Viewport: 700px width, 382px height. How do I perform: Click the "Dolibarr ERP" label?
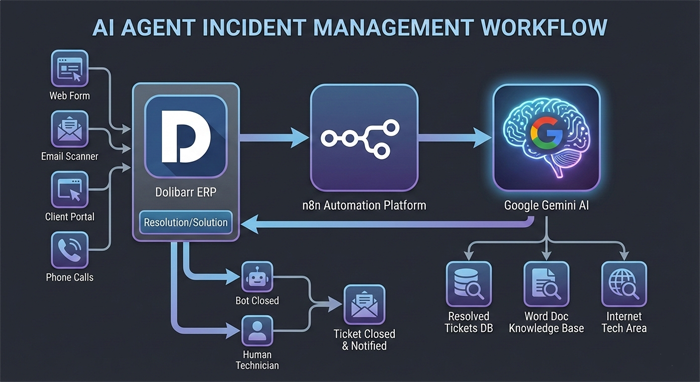(186, 192)
